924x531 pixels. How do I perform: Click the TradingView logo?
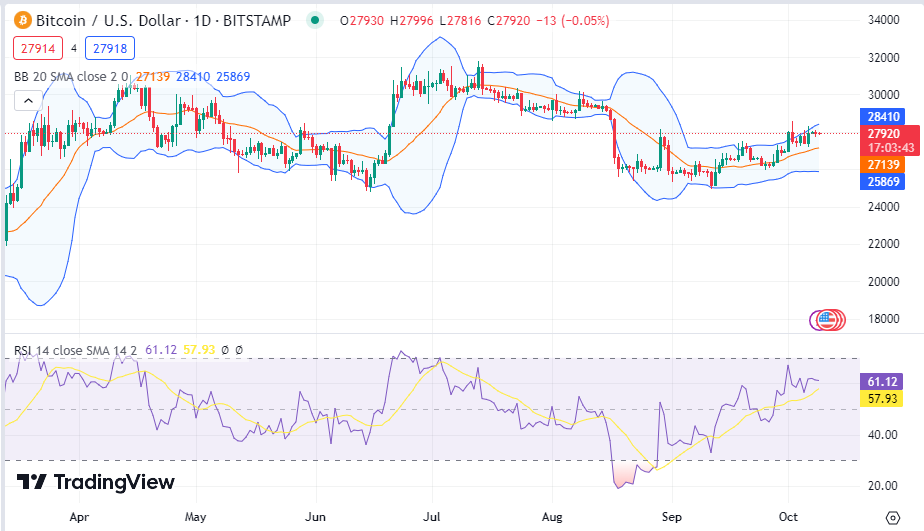coord(95,482)
